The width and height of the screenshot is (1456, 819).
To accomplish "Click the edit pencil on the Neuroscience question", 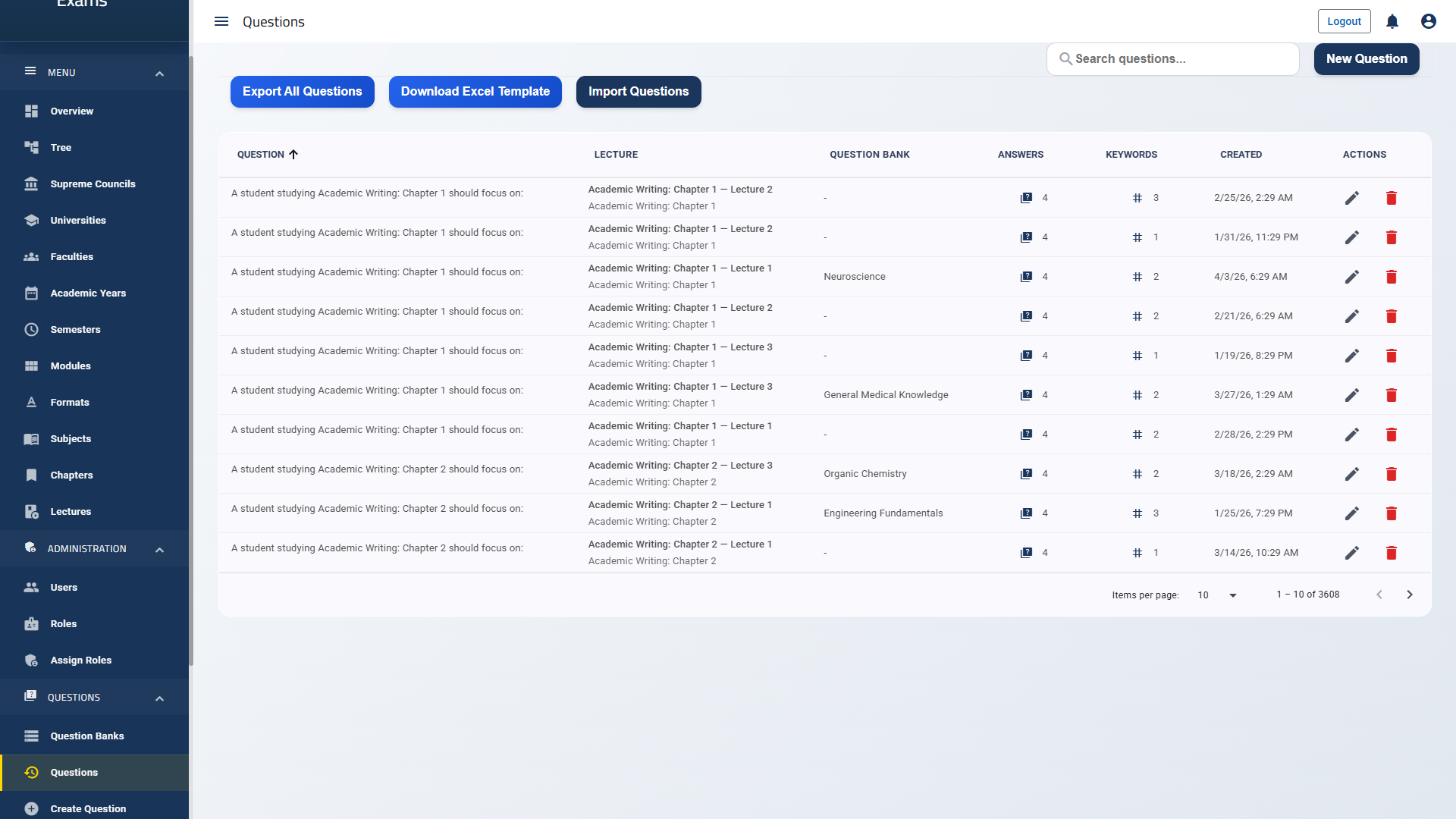I will coord(1352,276).
